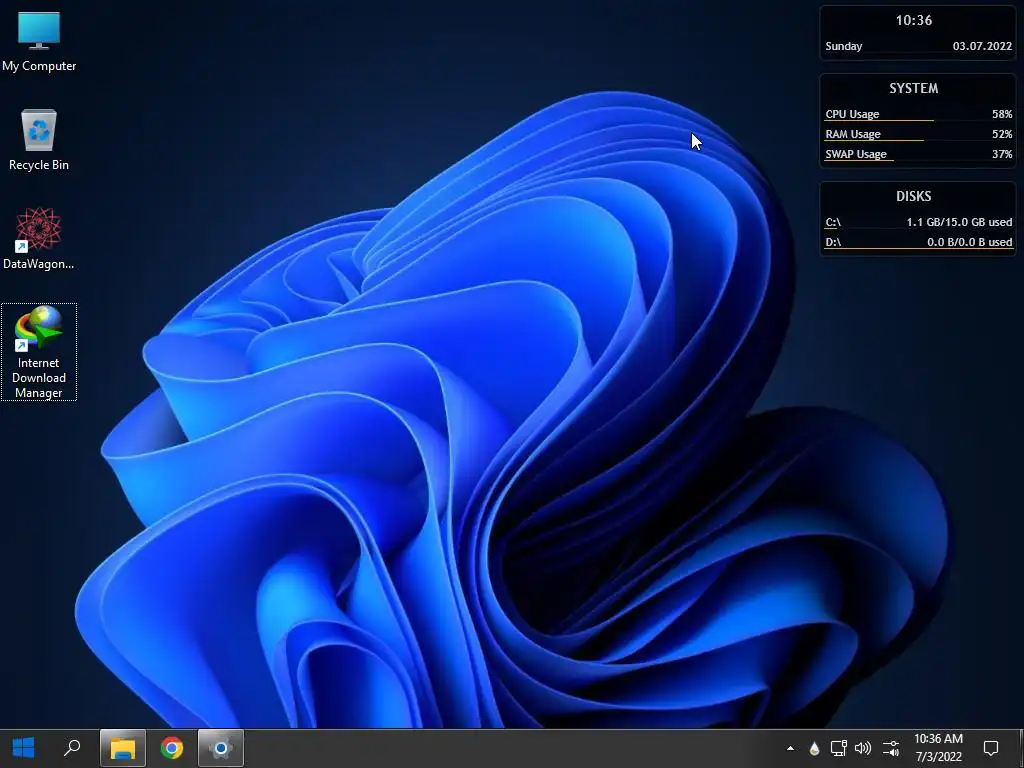Launch Google Chrome from taskbar
This screenshot has width=1024, height=768.
coord(172,748)
